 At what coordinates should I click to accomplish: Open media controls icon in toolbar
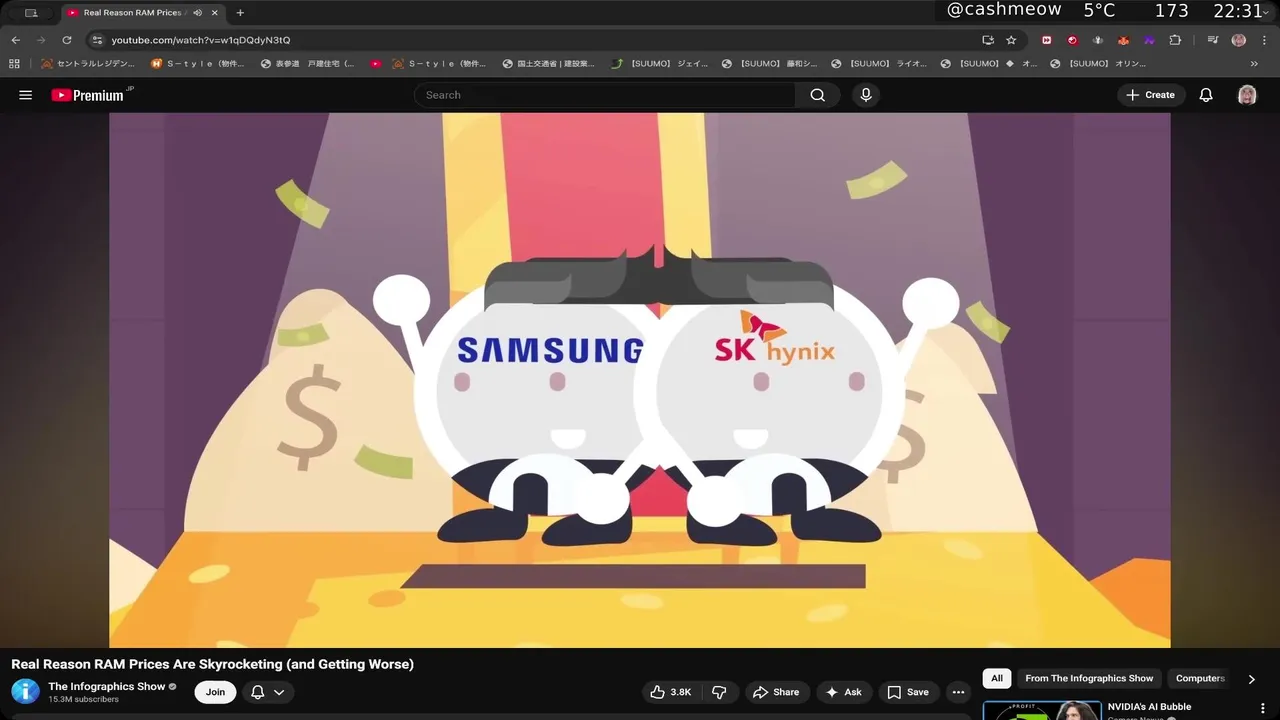tap(1213, 40)
